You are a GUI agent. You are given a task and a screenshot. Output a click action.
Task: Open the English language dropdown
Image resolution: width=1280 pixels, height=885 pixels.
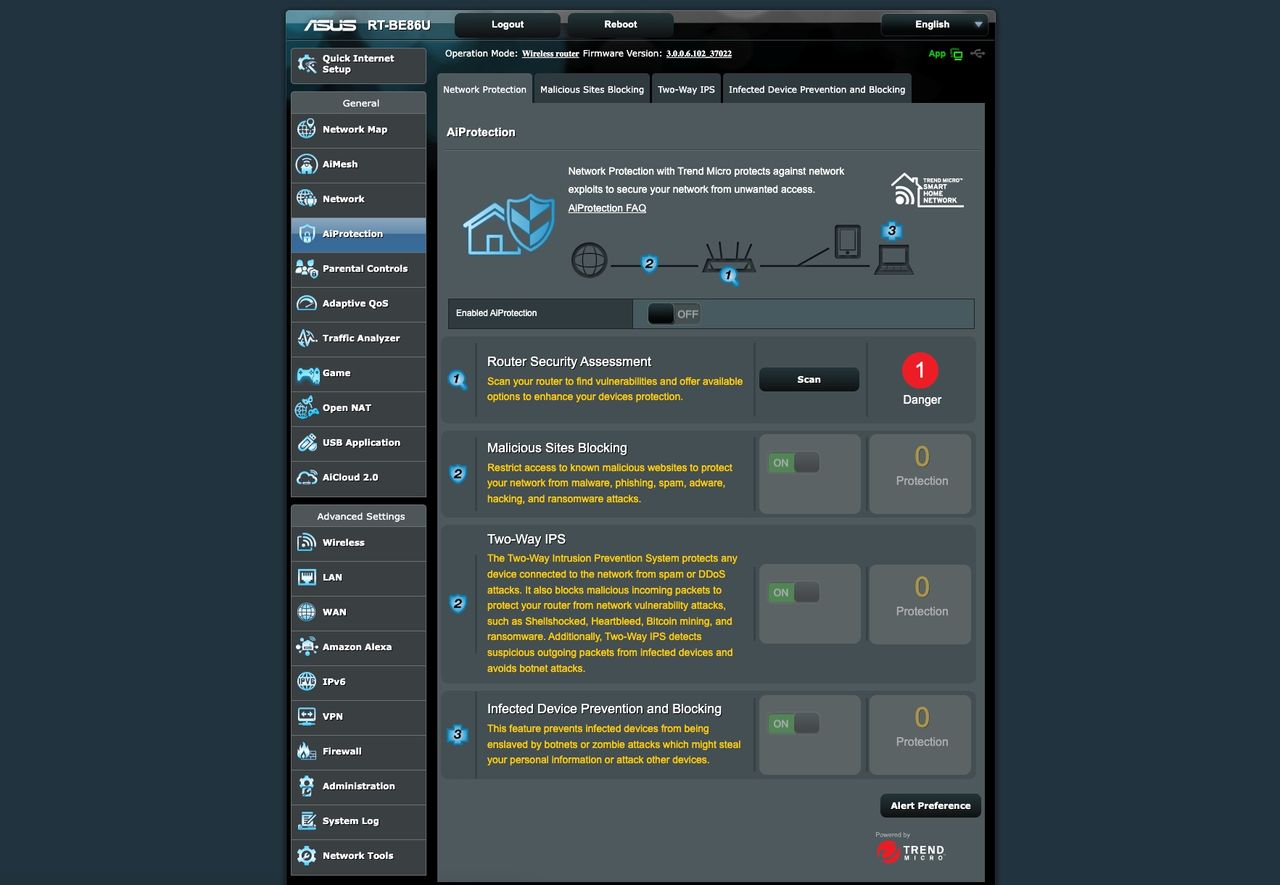tap(935, 24)
